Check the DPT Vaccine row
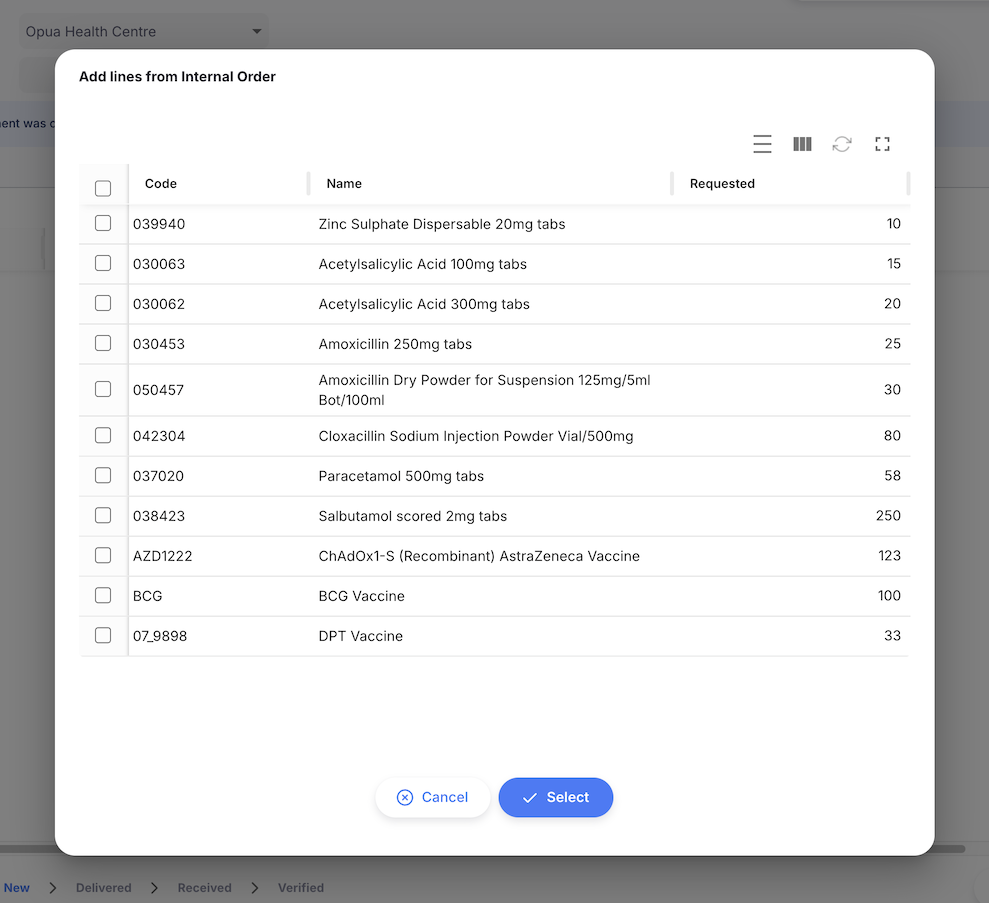 pyautogui.click(x=102, y=635)
